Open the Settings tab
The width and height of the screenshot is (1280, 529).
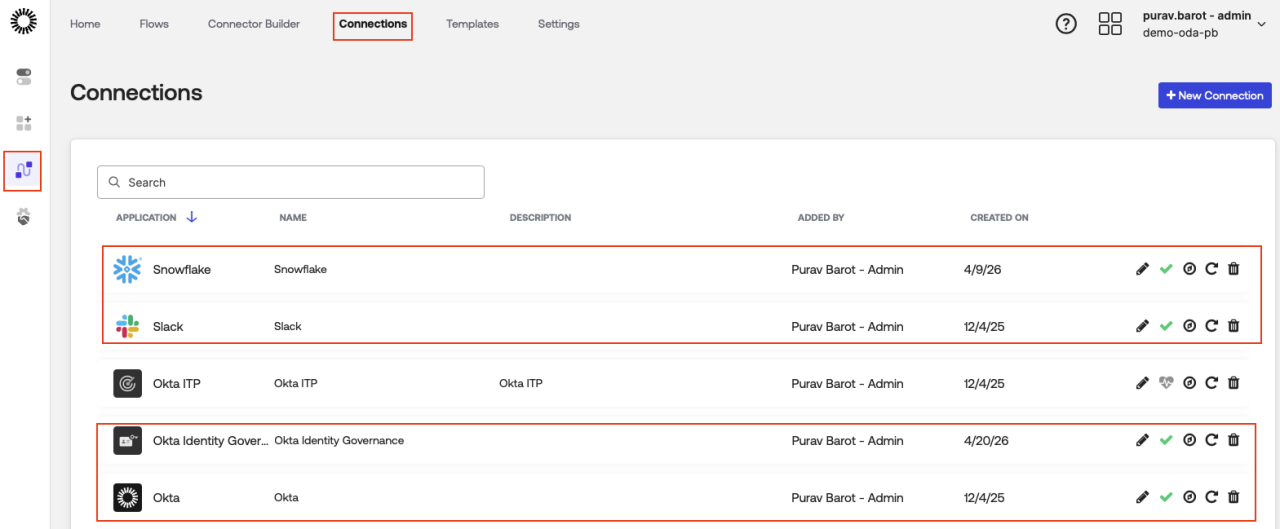coord(558,24)
